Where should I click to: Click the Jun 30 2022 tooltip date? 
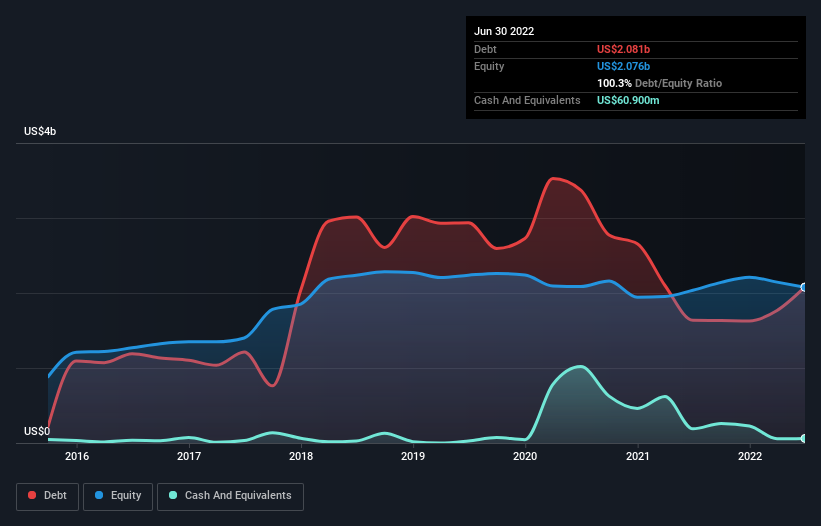pos(504,31)
